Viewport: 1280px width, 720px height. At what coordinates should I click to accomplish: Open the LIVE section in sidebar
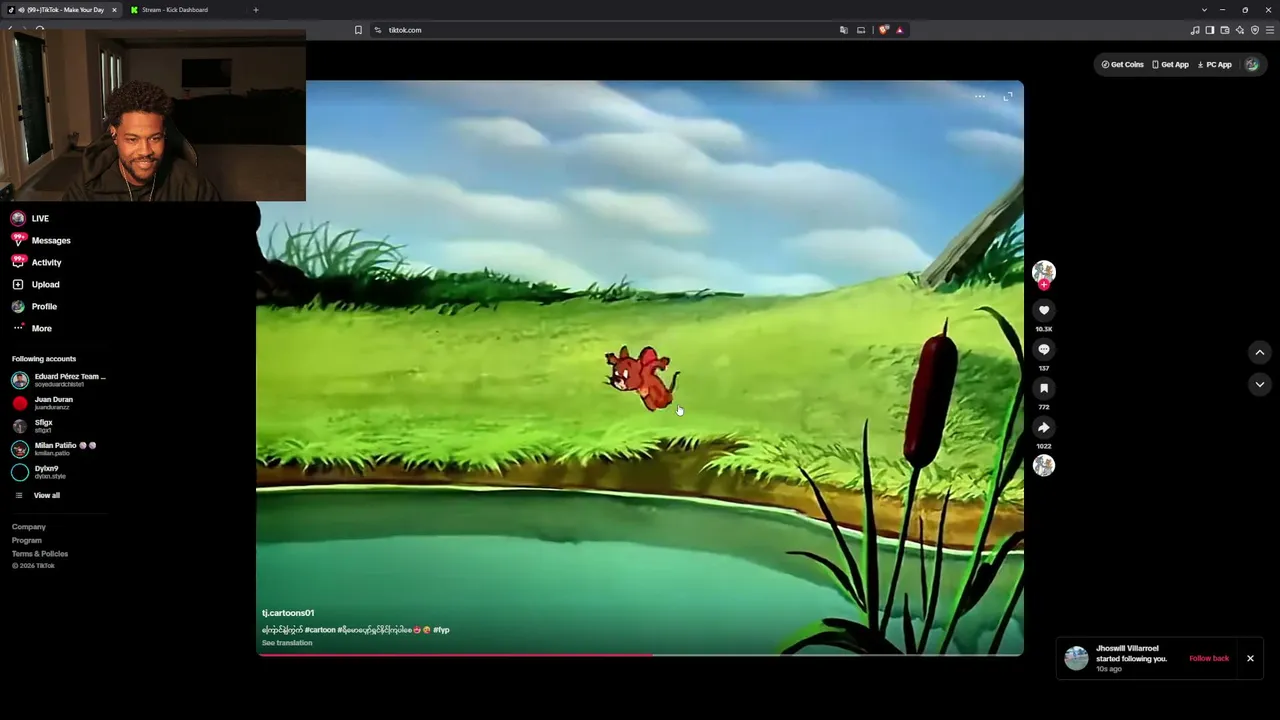31,218
